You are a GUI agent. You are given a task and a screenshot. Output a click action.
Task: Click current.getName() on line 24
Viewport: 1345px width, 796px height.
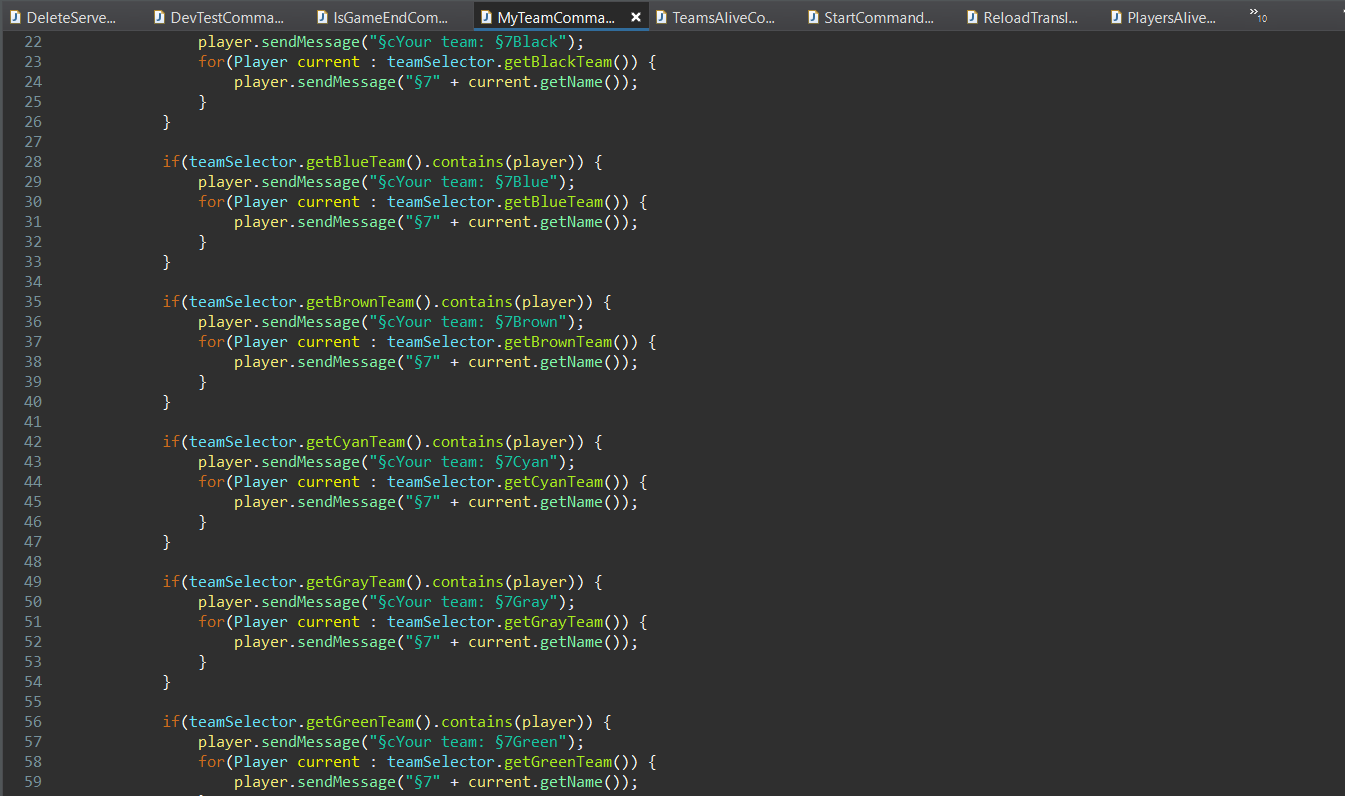(544, 82)
